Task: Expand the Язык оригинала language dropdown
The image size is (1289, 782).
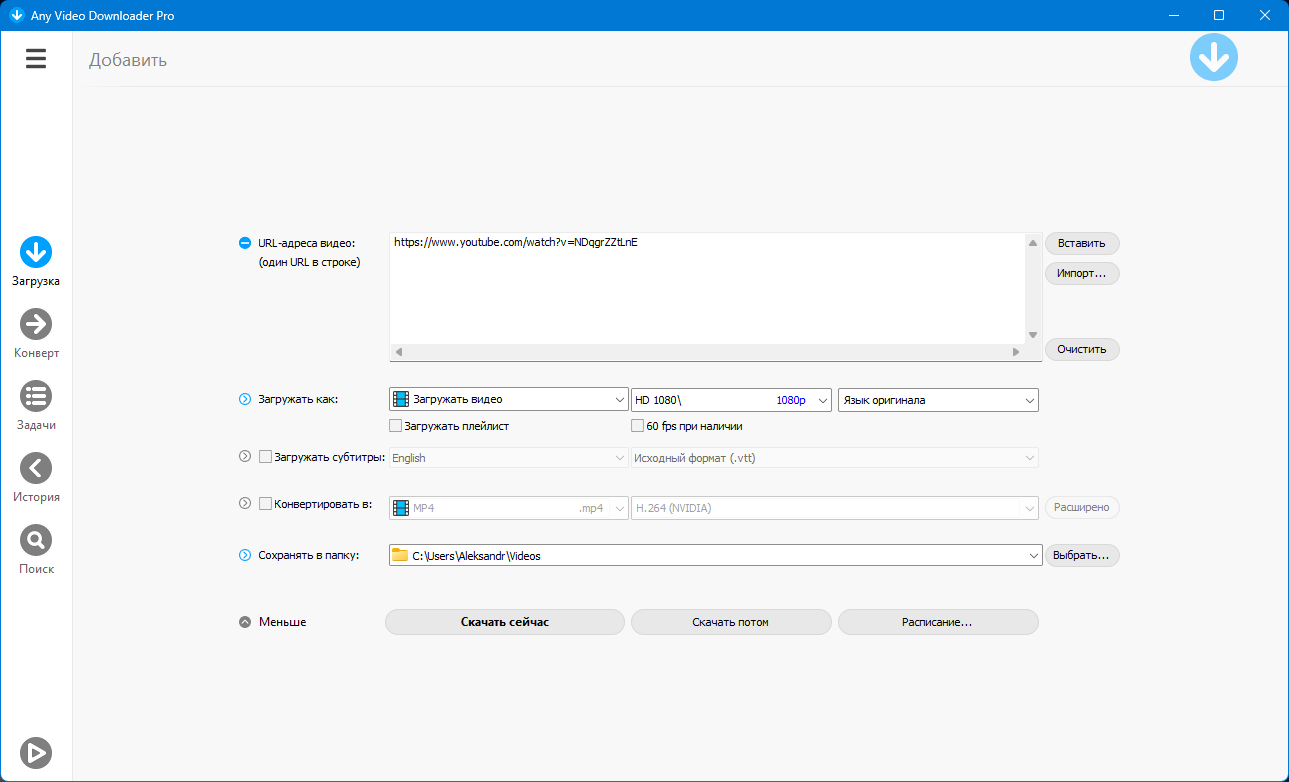Action: click(x=938, y=400)
